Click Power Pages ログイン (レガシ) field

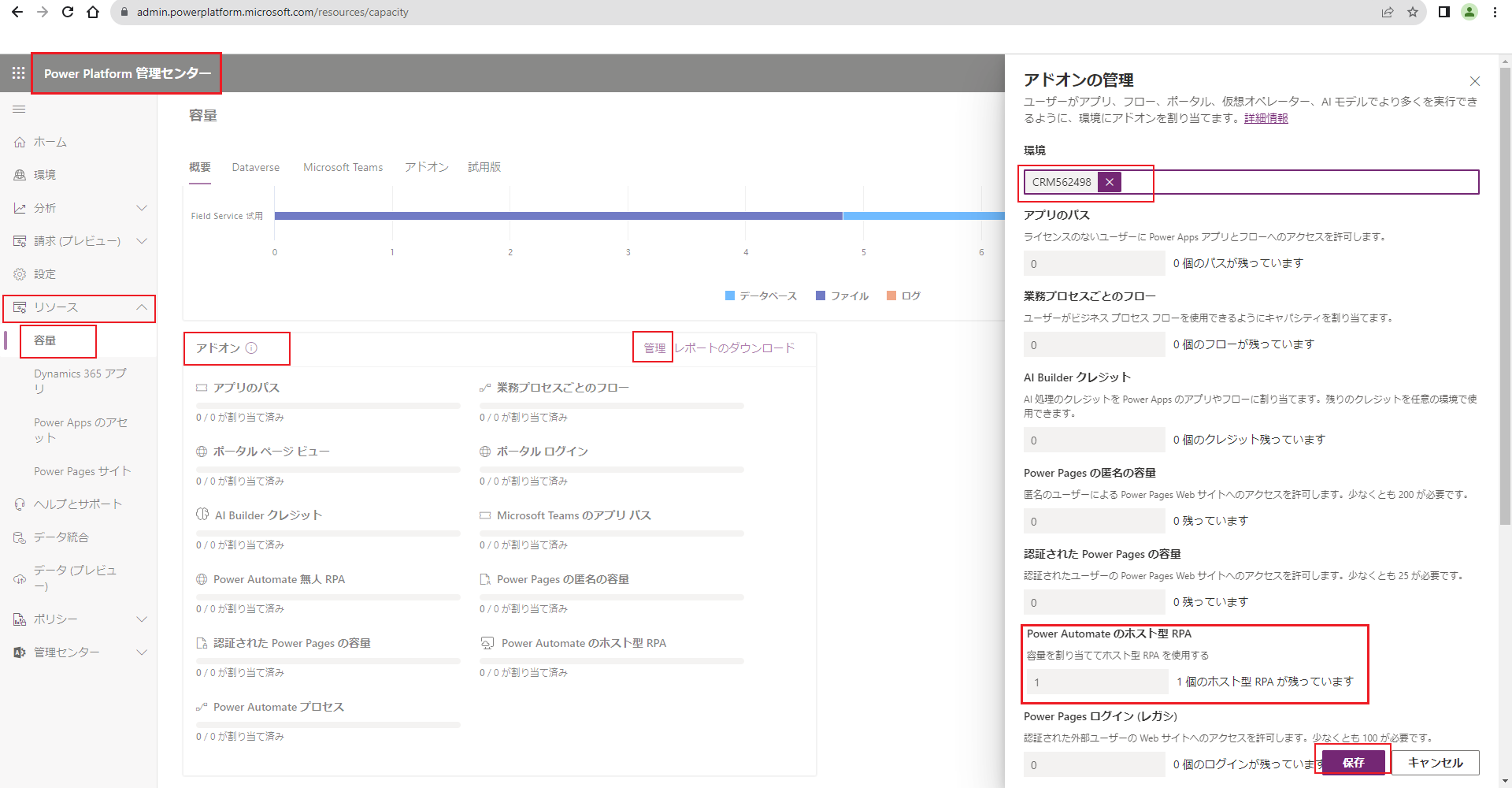(1095, 764)
